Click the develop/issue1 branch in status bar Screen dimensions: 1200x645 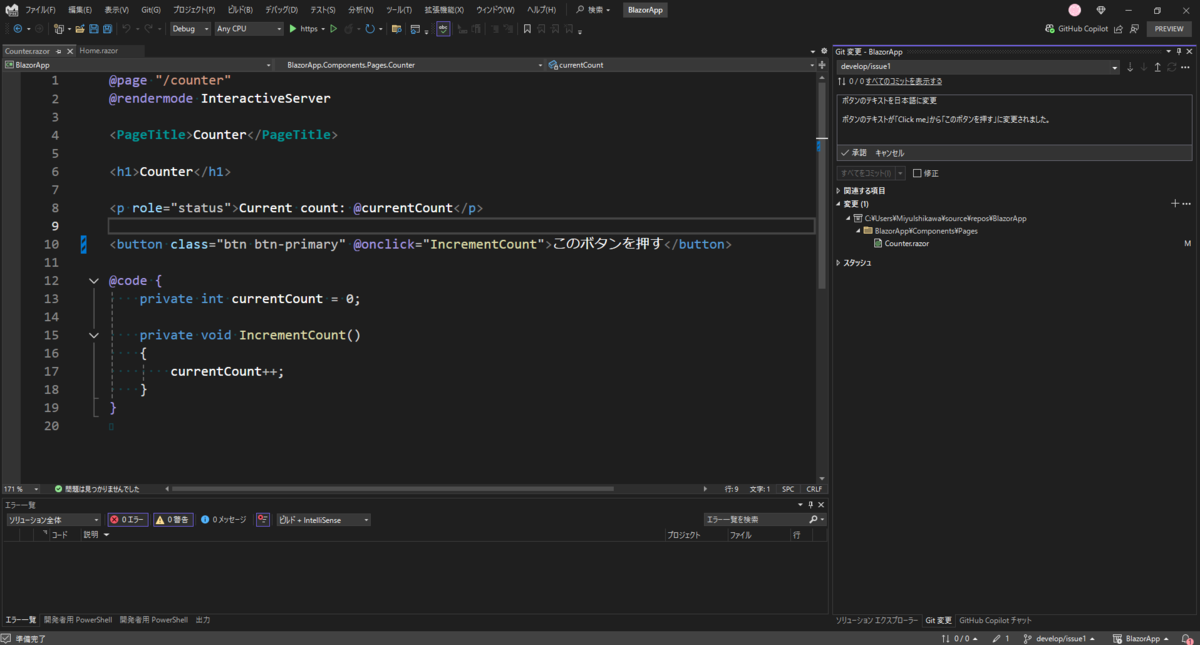click(x=1059, y=638)
